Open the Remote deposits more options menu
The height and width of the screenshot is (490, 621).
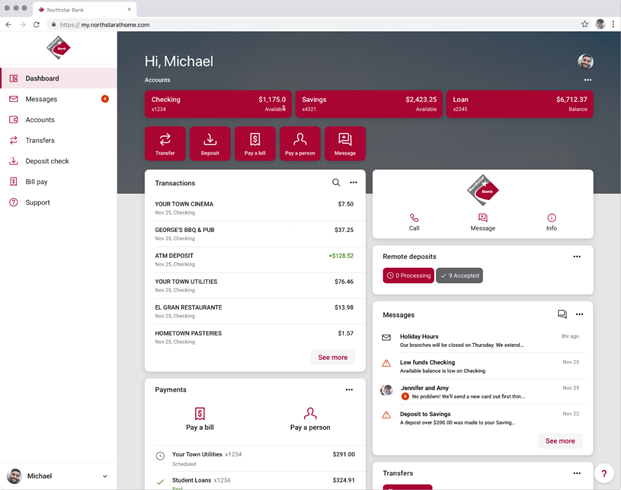click(577, 257)
